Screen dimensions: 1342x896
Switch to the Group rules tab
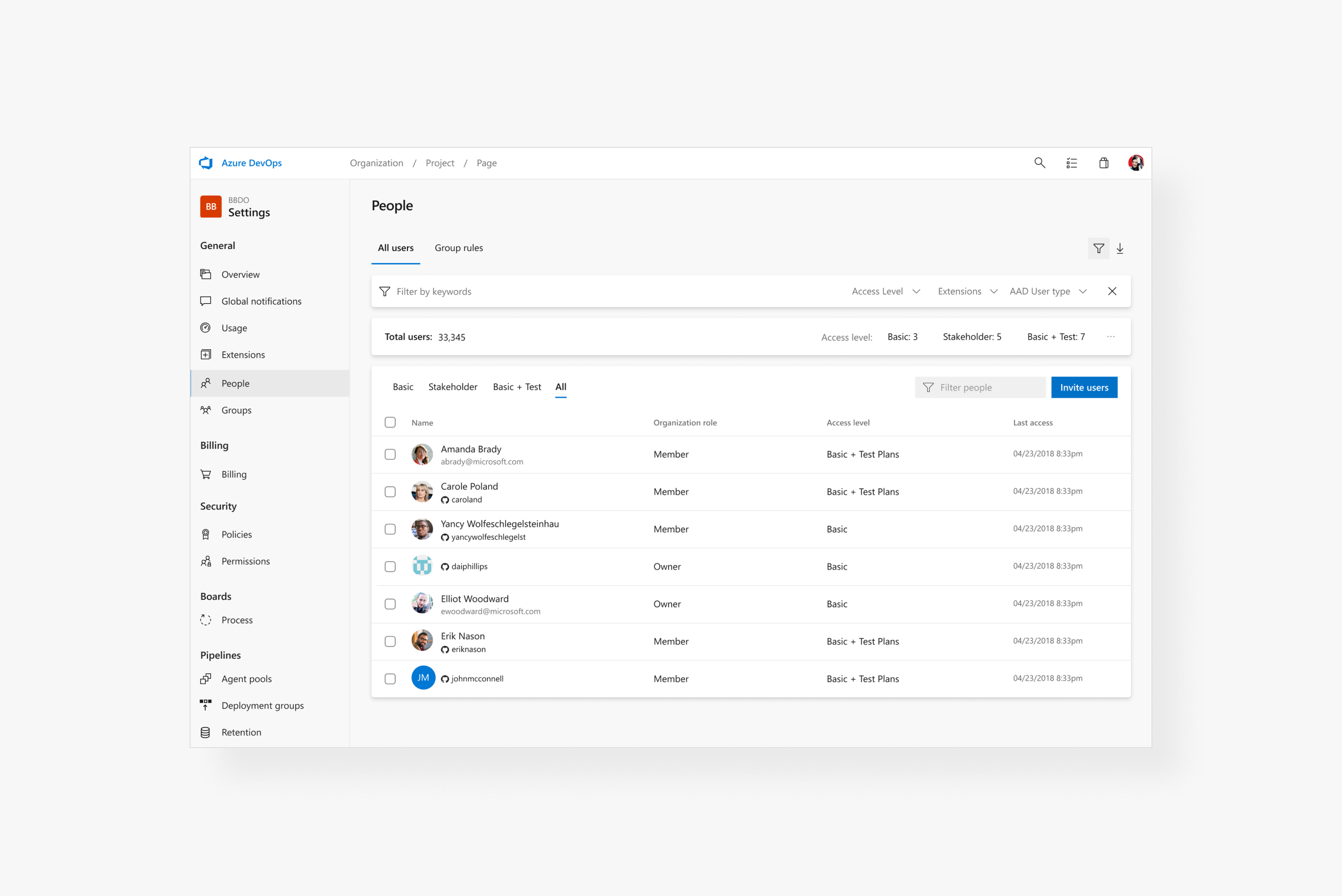point(459,248)
